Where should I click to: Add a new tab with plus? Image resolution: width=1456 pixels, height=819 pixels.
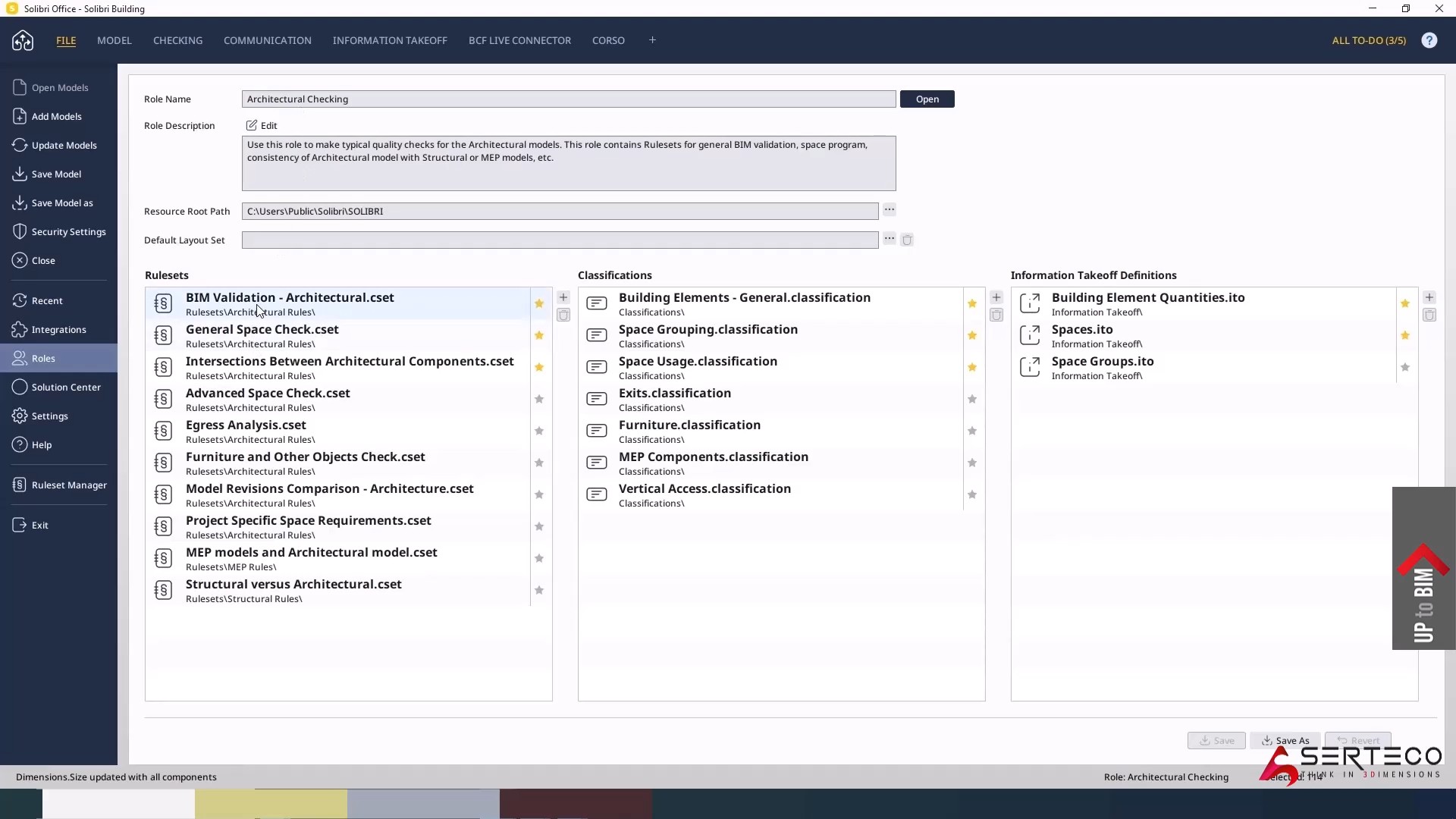pos(652,40)
